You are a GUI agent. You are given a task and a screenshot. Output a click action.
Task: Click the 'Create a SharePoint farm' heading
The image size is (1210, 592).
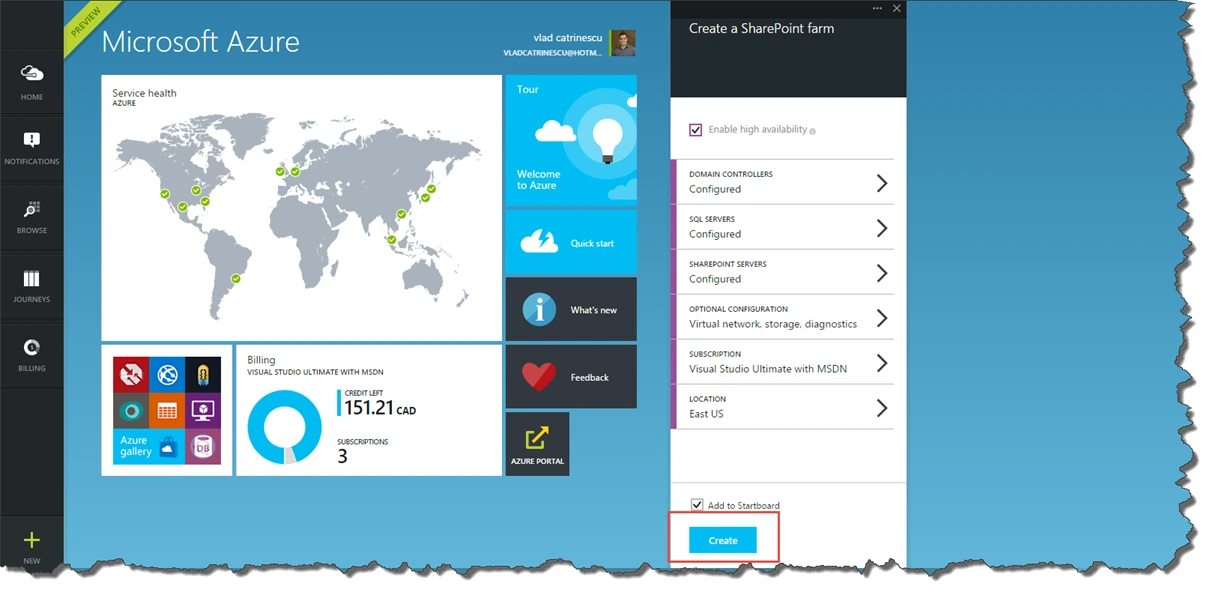click(761, 29)
